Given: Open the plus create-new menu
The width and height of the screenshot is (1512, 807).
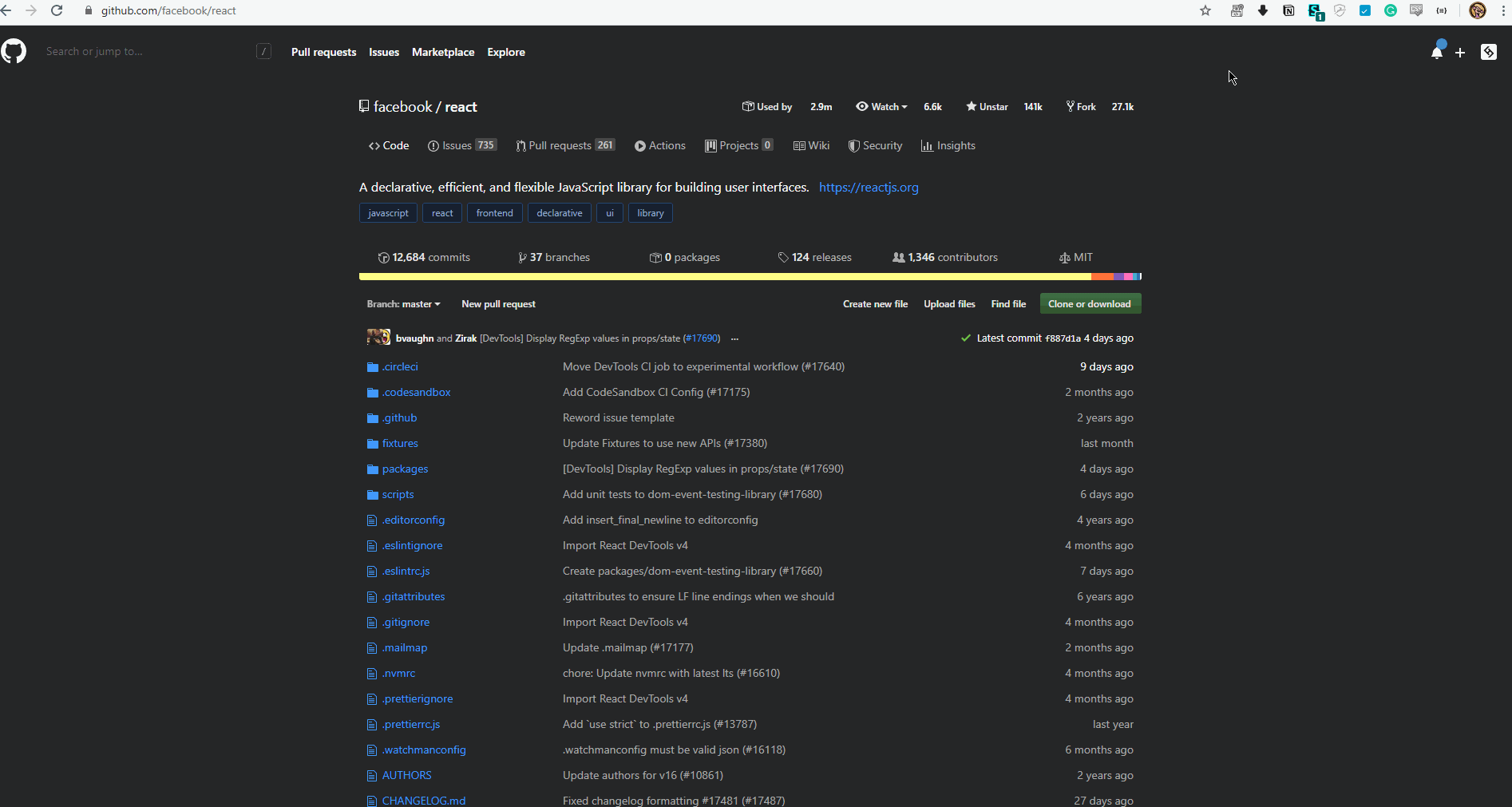Looking at the screenshot, I should tap(1460, 53).
